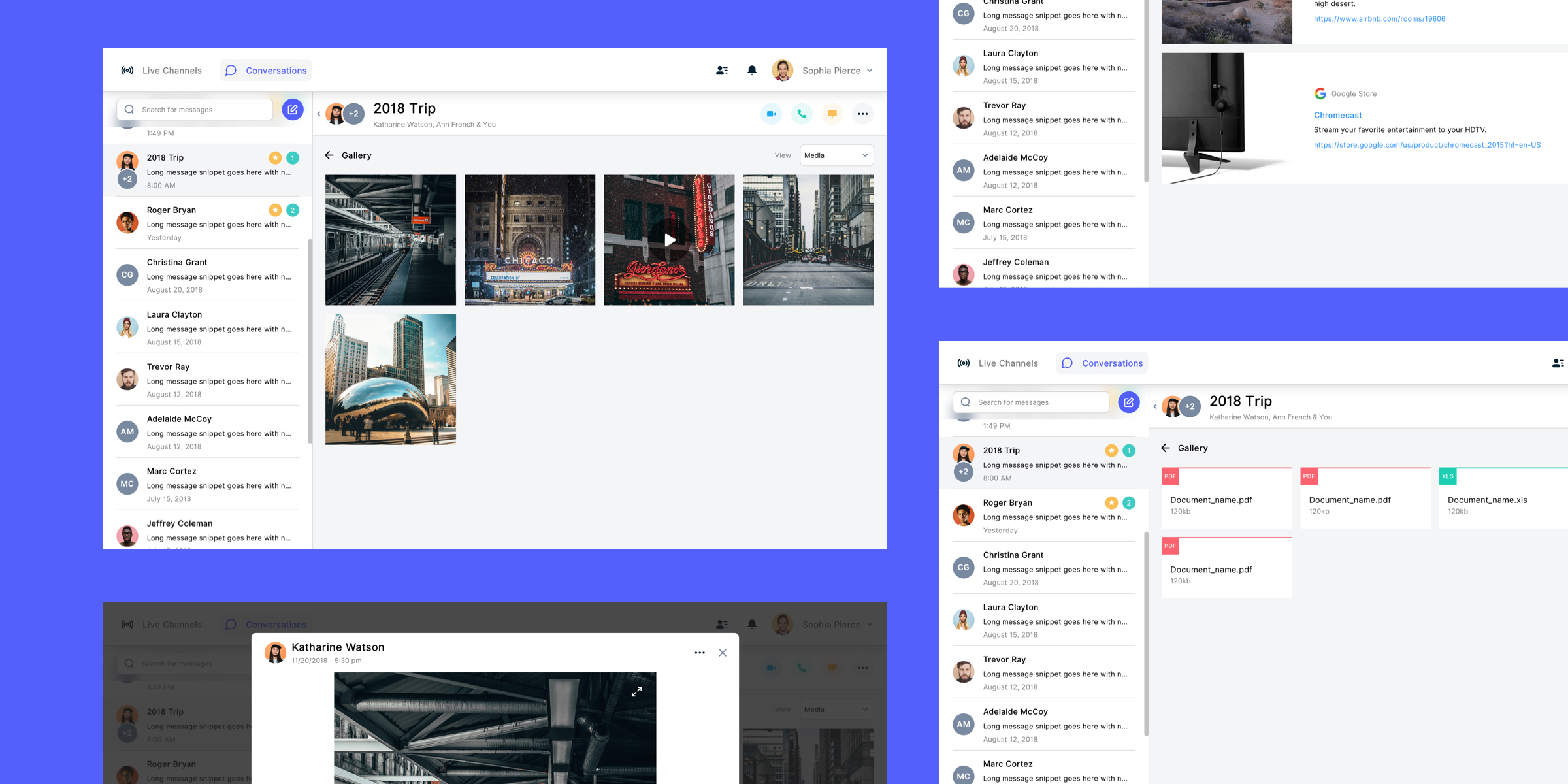This screenshot has height=784, width=1568.
Task: Switch to Live Channels tab in top-left window
Action: pos(161,71)
